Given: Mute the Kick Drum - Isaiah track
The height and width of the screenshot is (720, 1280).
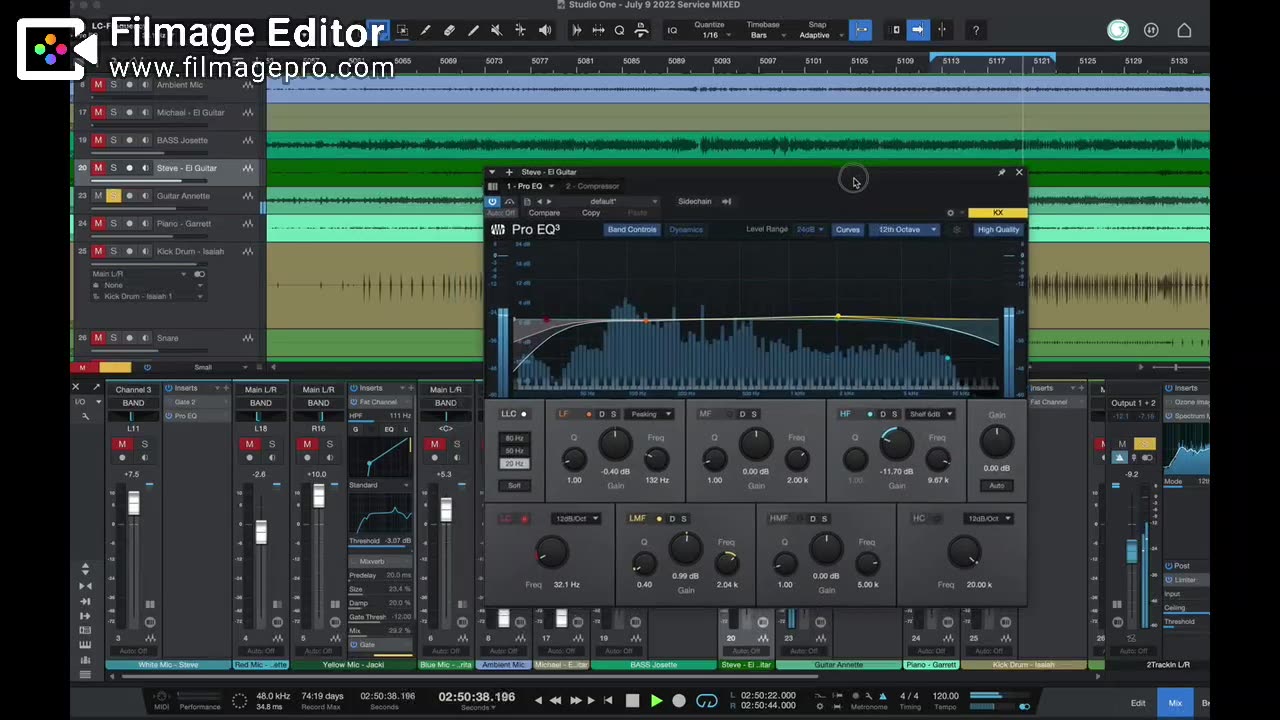Looking at the screenshot, I should 98,252.
